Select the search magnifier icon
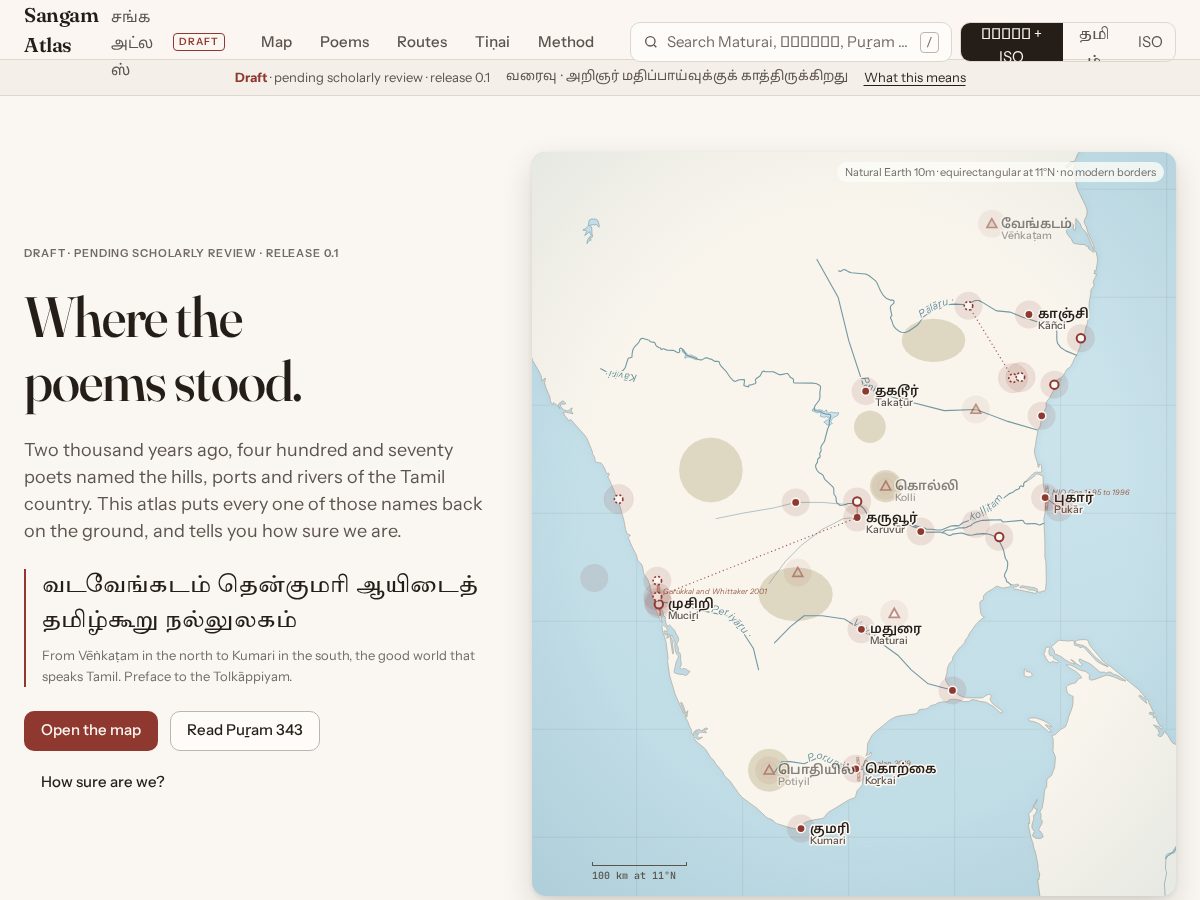Image resolution: width=1200 pixels, height=900 pixels. (x=650, y=42)
